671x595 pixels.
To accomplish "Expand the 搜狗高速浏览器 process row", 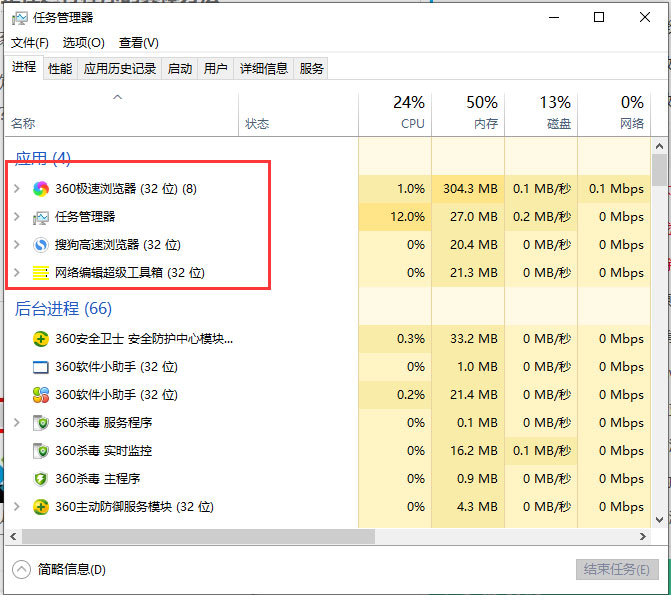I will point(17,245).
